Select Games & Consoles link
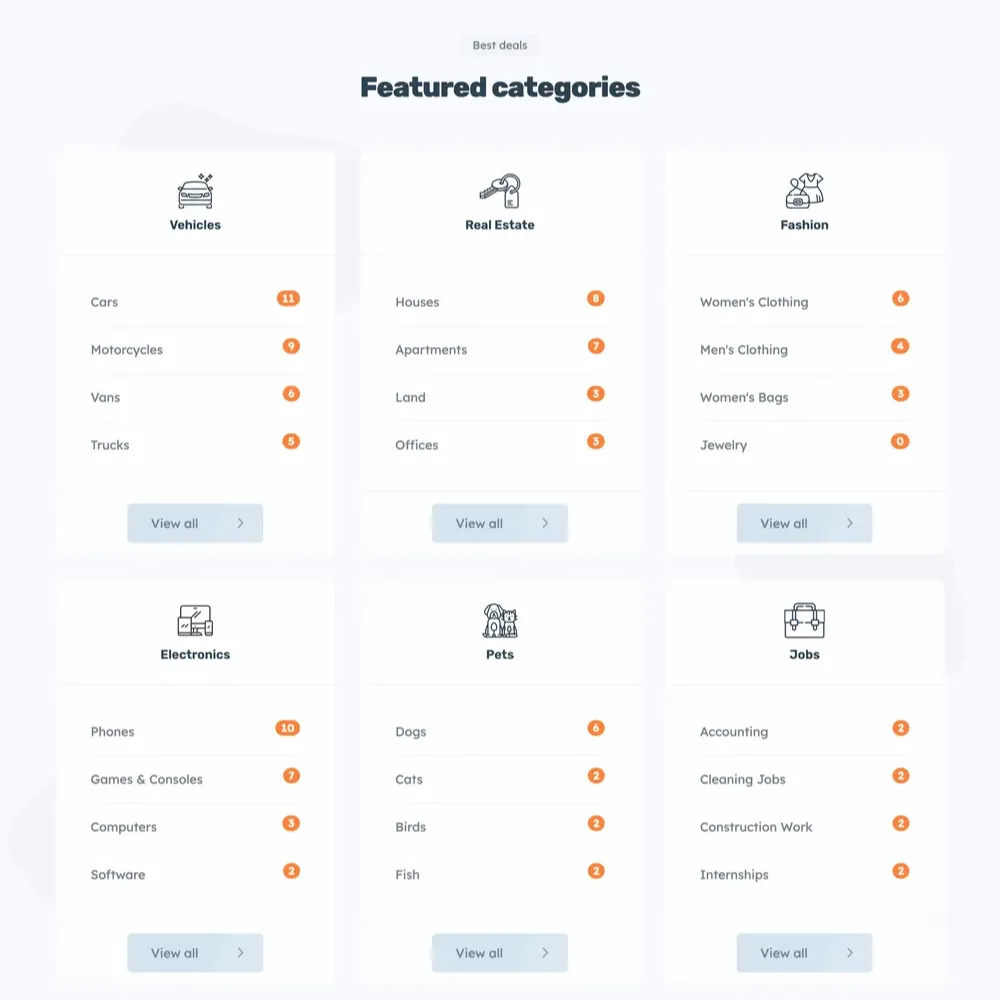 tap(147, 780)
